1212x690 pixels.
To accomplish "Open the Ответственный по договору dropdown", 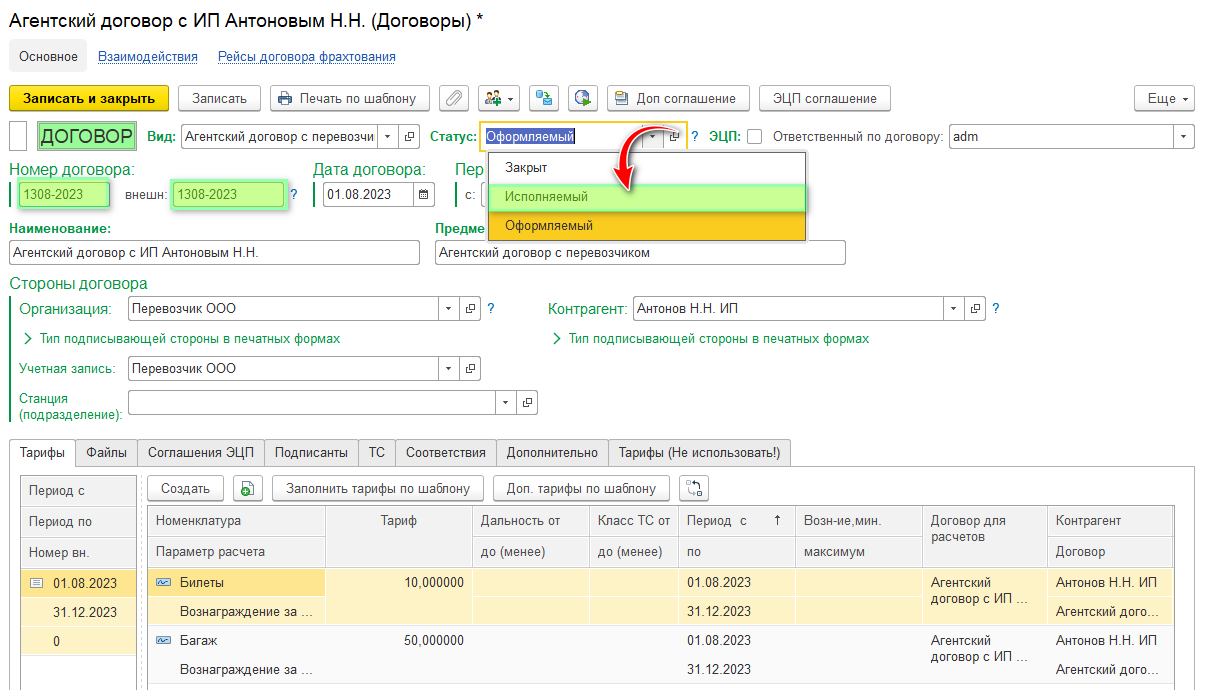I will (x=1184, y=137).
